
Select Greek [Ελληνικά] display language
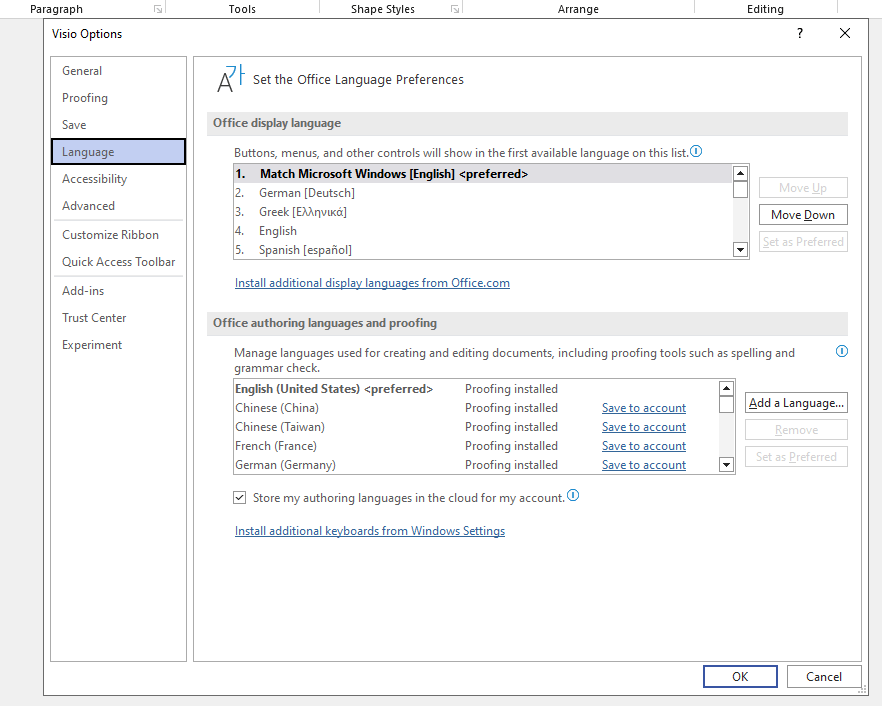(483, 212)
